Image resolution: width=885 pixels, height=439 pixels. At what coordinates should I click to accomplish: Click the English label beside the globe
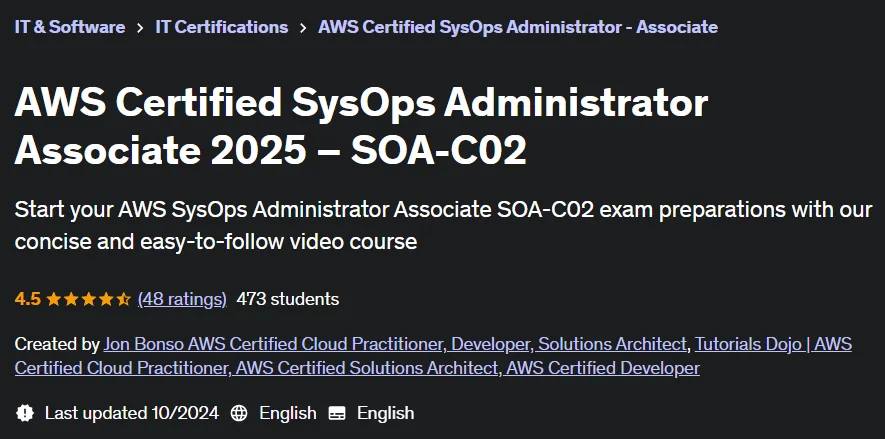(x=288, y=413)
